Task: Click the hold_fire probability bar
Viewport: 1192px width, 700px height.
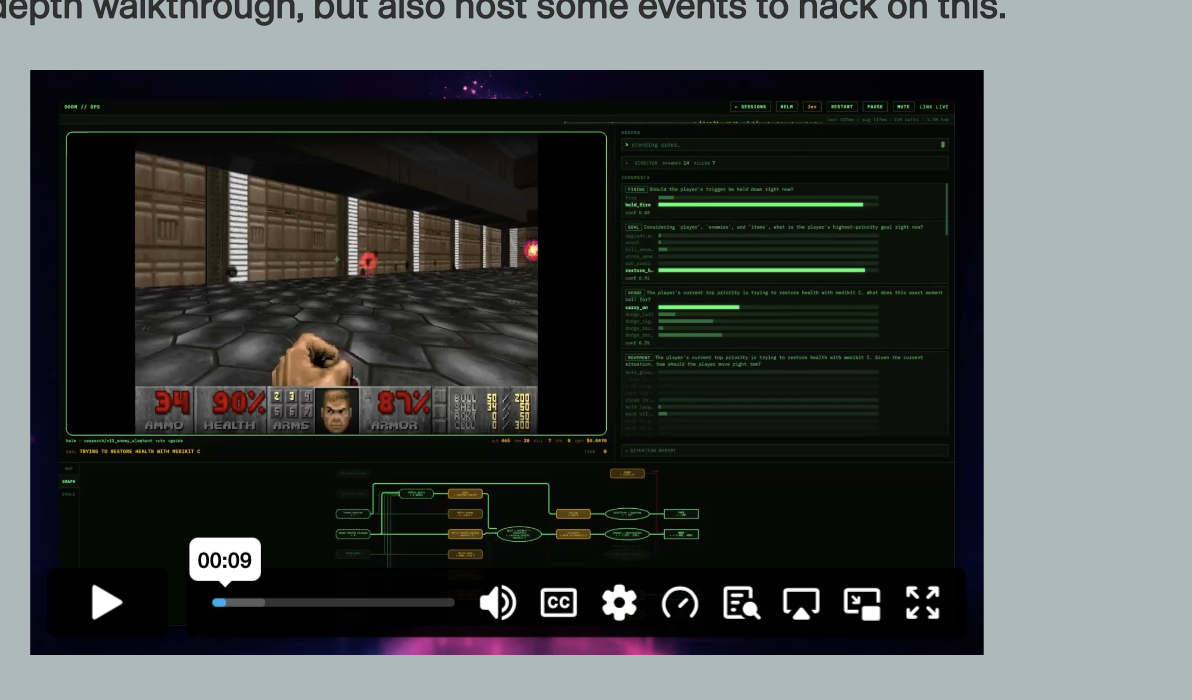Action: pyautogui.click(x=768, y=204)
